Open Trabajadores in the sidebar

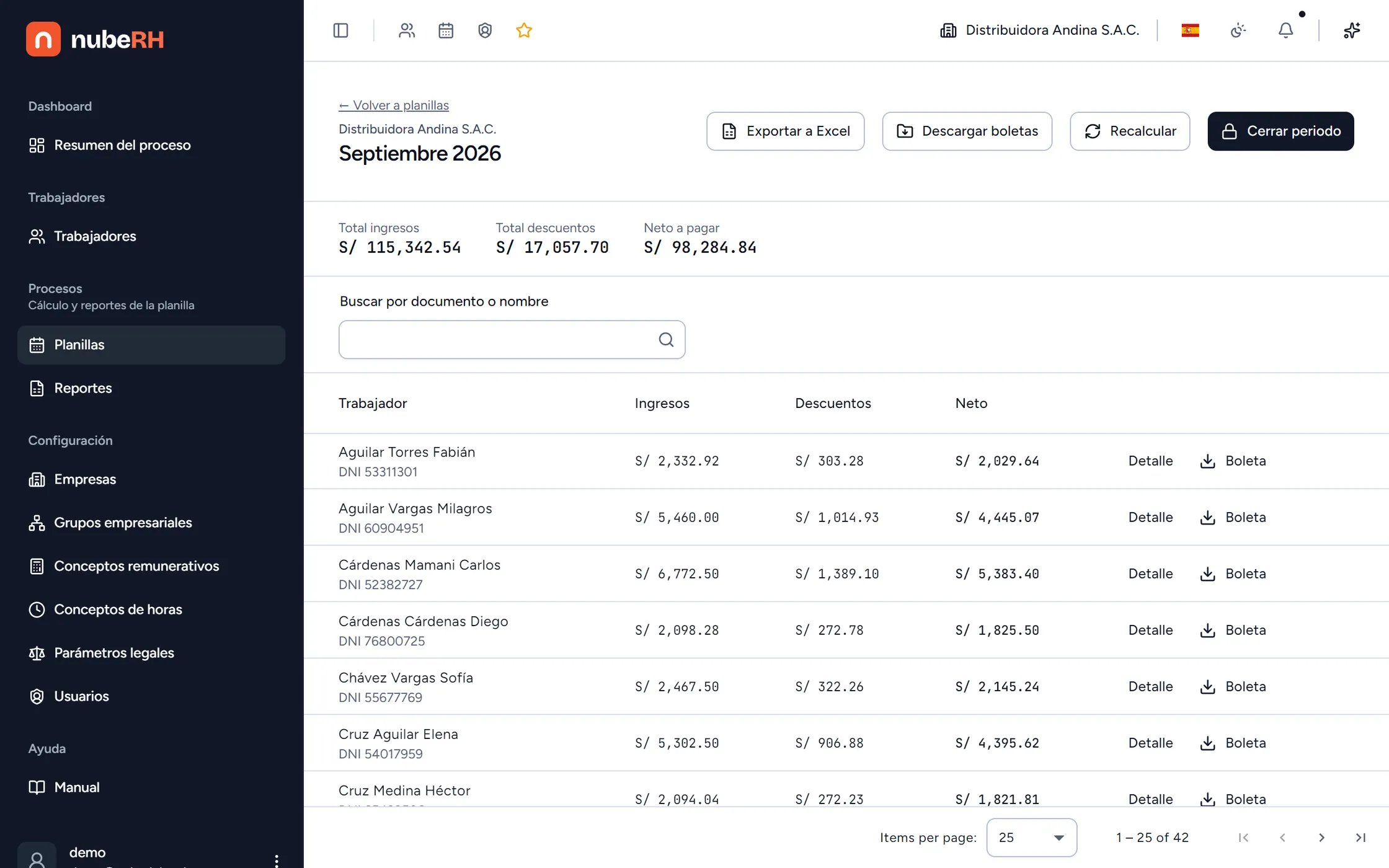tap(151, 236)
